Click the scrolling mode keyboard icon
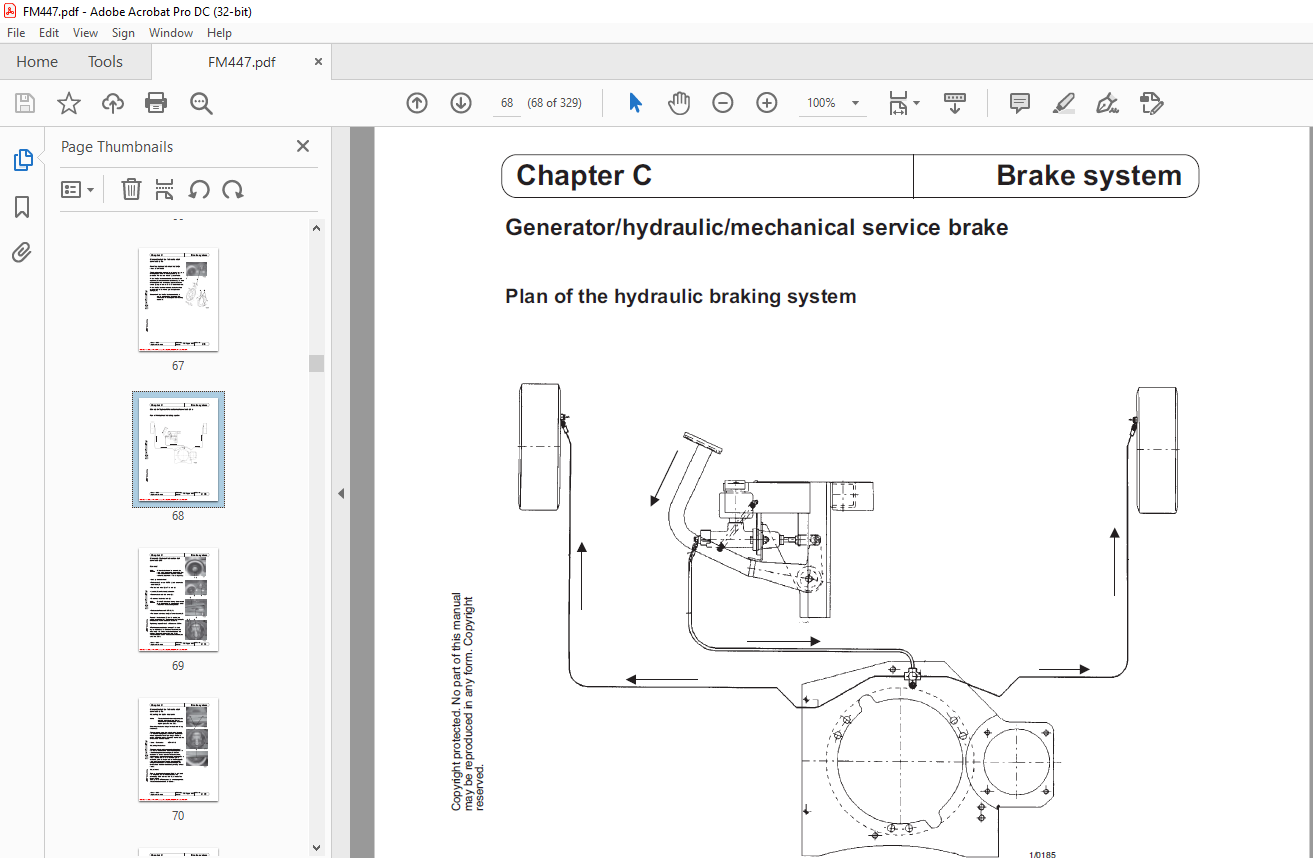This screenshot has width=1313, height=858. [x=955, y=103]
